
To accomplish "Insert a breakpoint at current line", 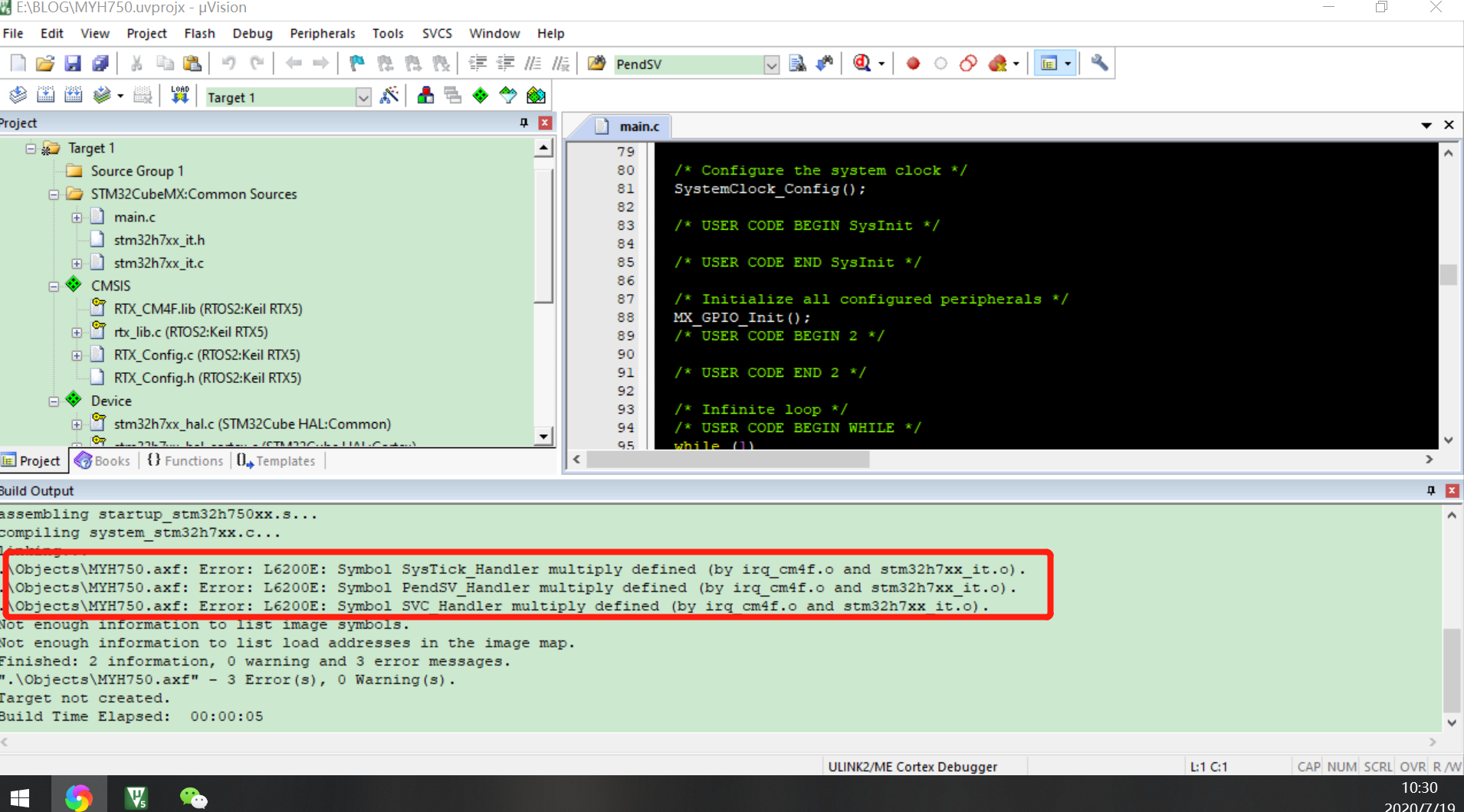I will point(913,63).
